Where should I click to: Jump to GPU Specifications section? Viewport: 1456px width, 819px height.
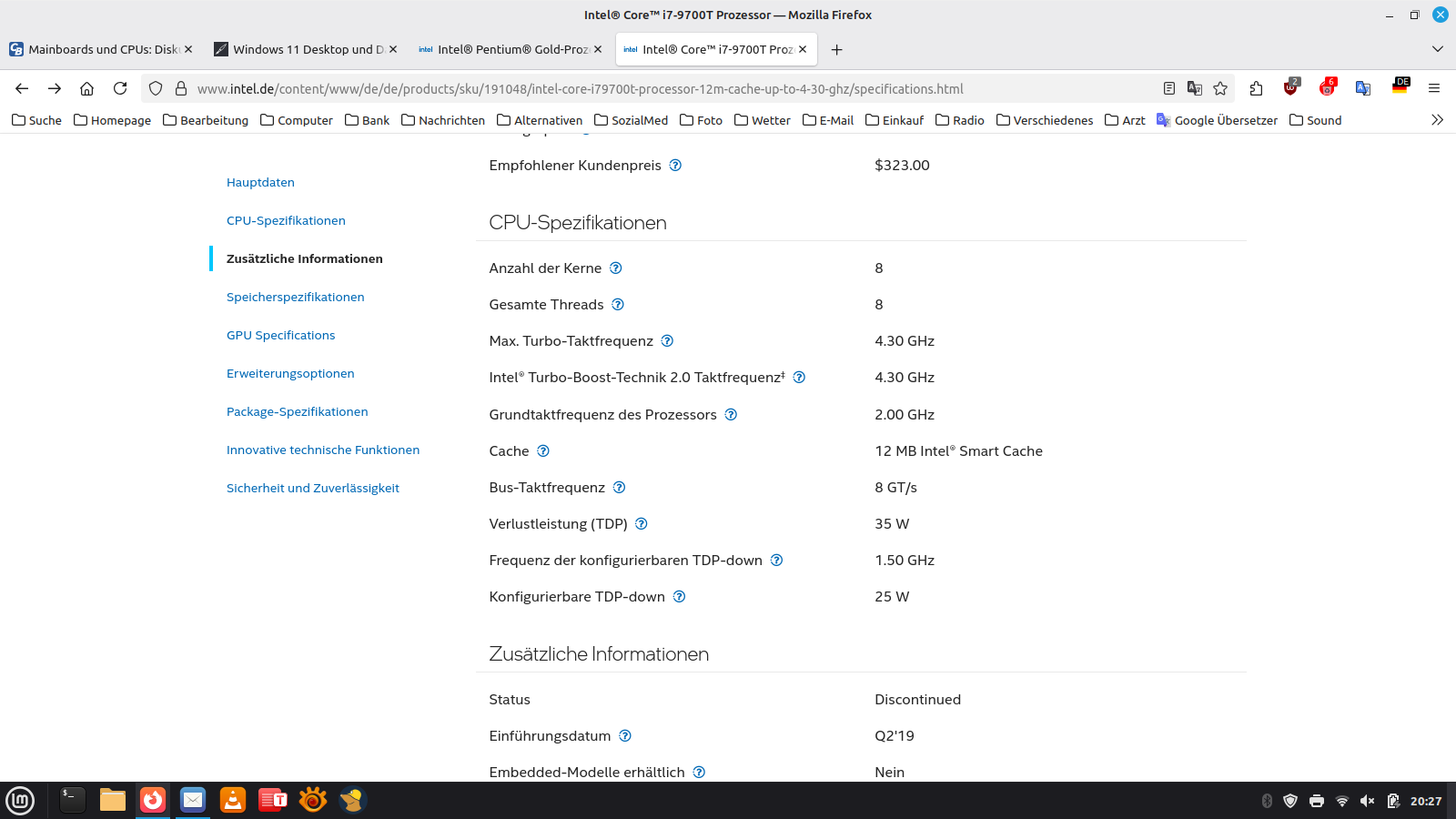tap(280, 335)
